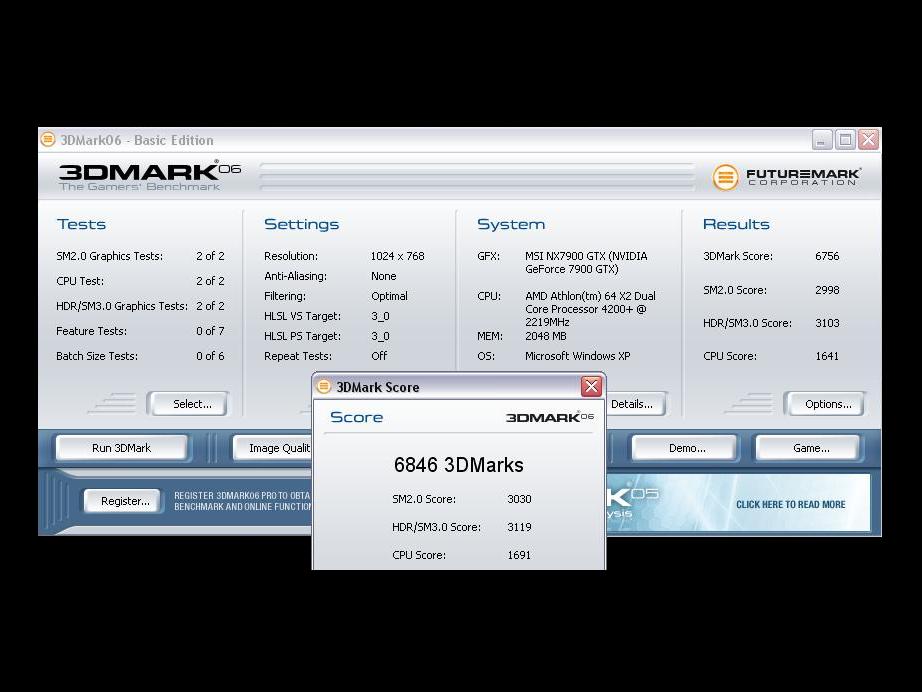922x692 pixels.
Task: Click the System section heading
Action: 511,225
